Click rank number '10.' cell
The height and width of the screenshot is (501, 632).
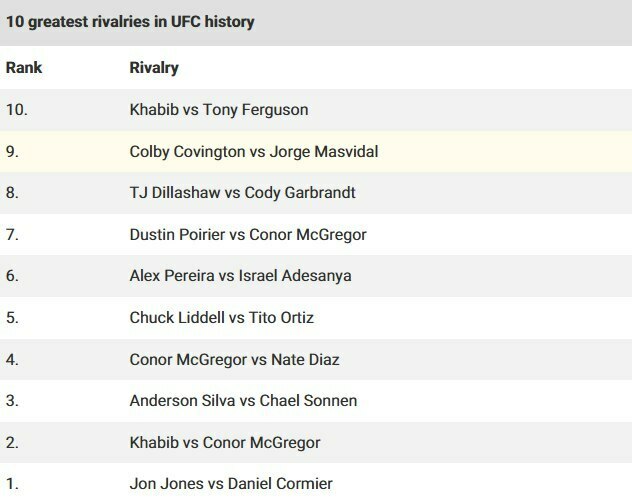tap(17, 110)
